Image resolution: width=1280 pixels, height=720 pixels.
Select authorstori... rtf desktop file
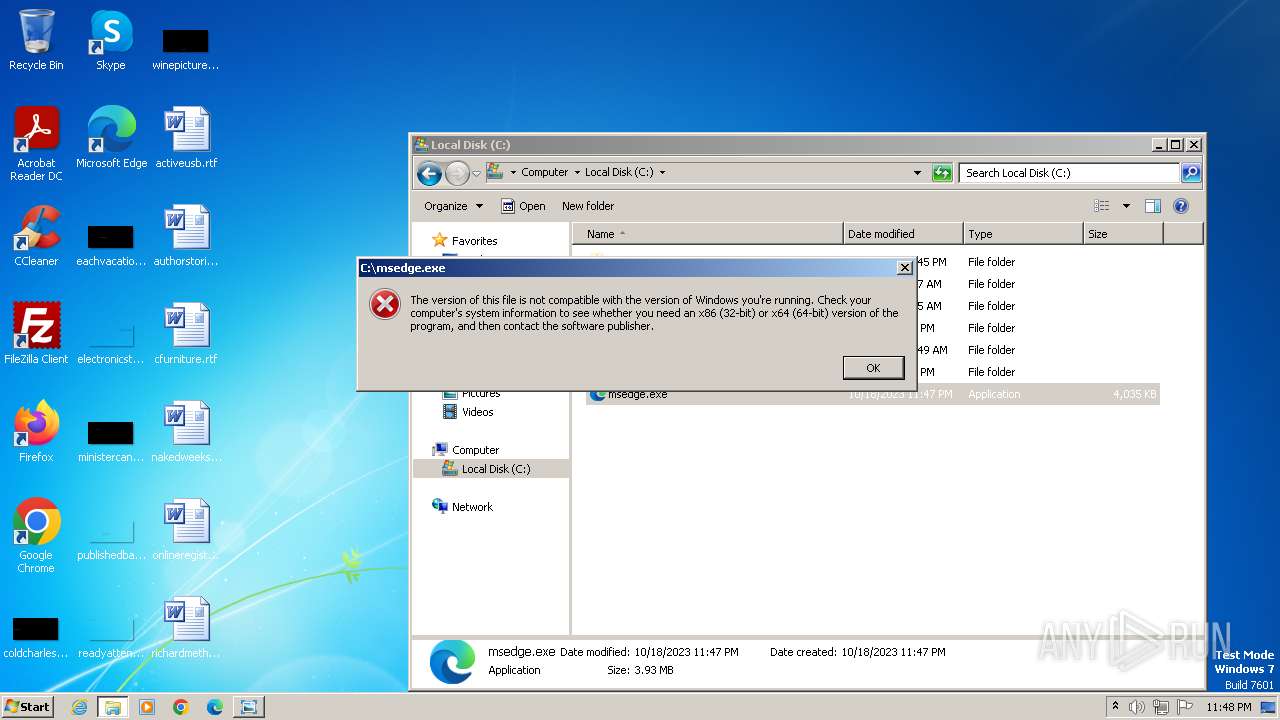coord(186,237)
